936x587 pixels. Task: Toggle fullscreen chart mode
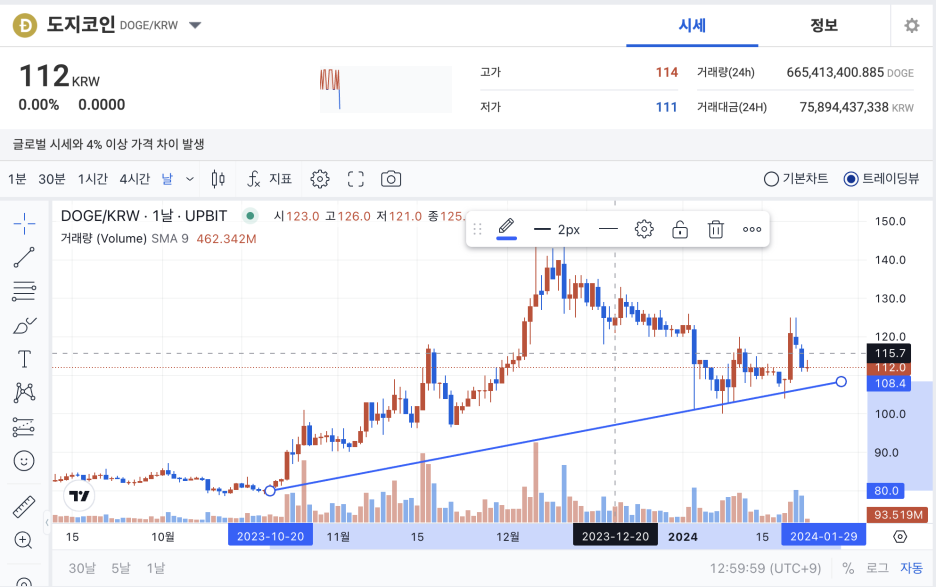click(x=356, y=179)
